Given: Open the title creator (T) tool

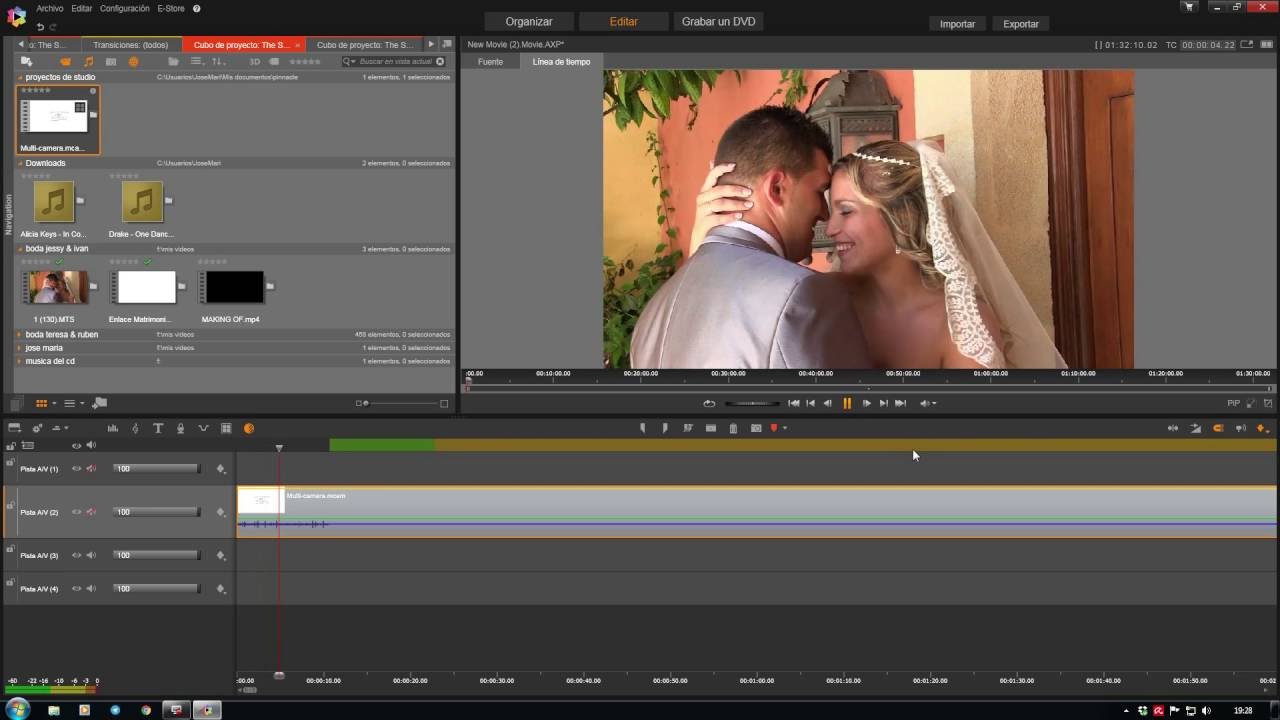Looking at the screenshot, I should [x=158, y=428].
